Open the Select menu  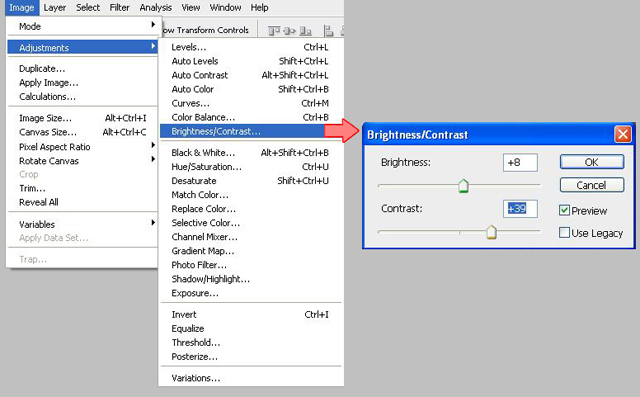tap(88, 8)
